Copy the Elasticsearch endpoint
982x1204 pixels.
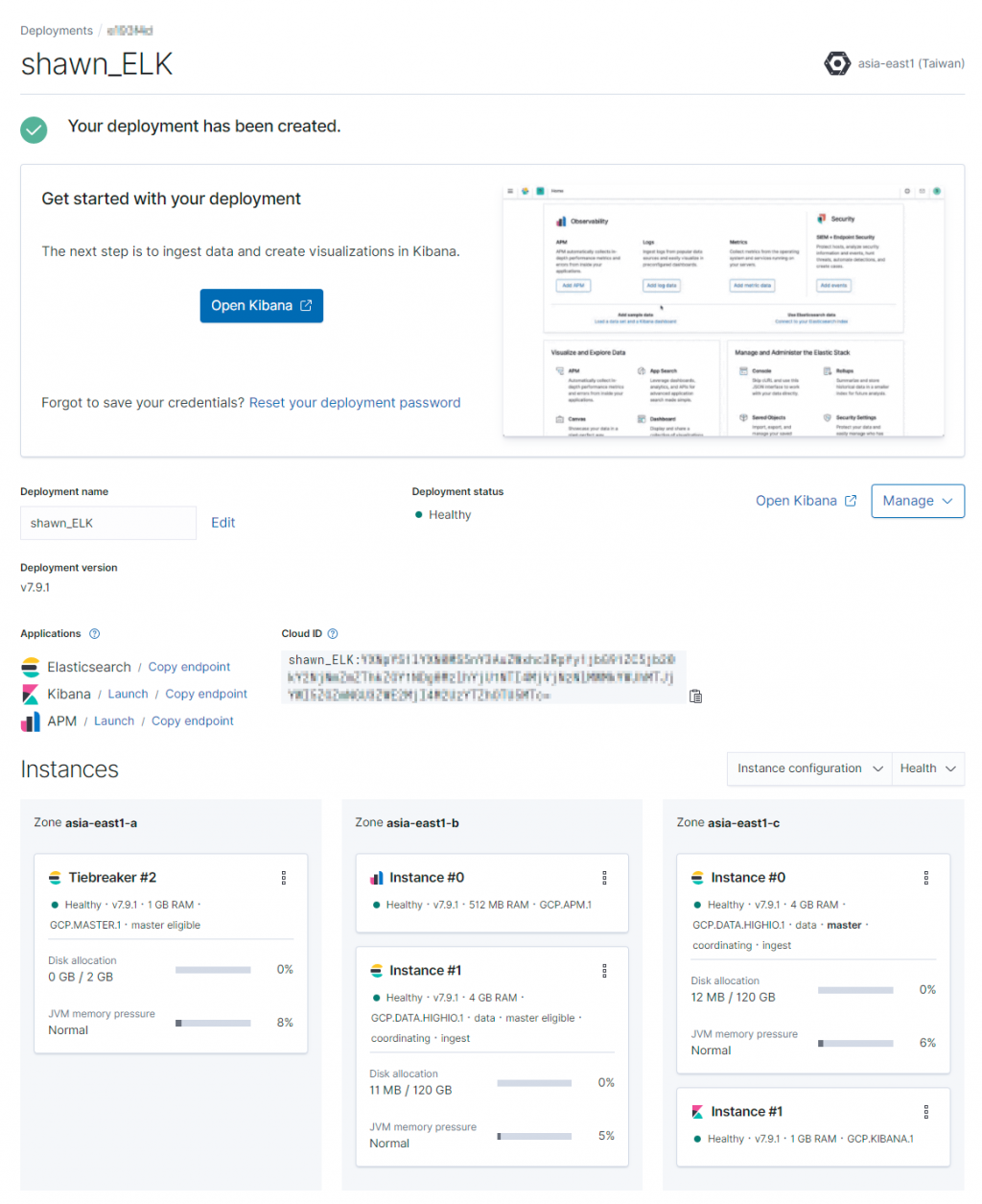(189, 667)
